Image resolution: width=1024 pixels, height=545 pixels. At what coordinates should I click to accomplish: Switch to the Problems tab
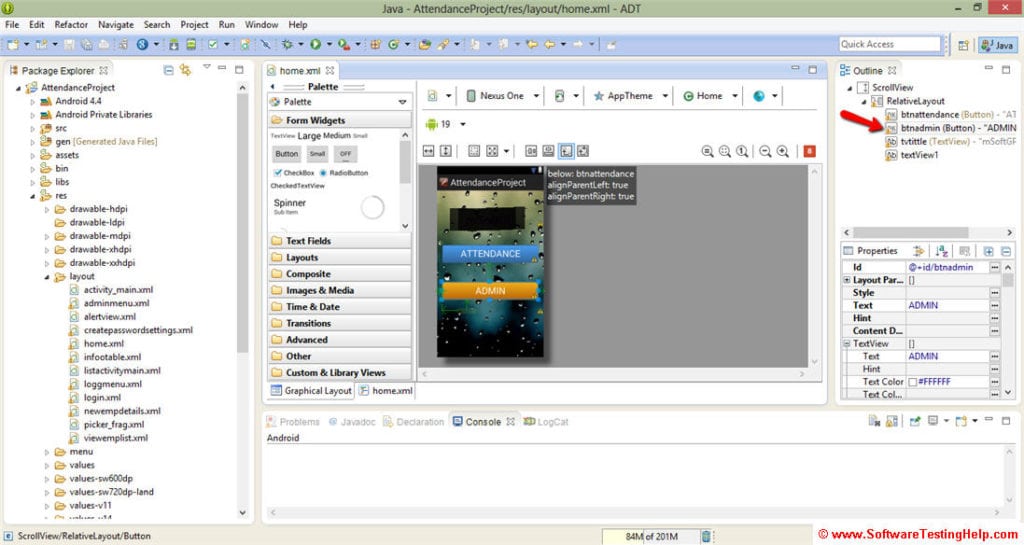[293, 422]
